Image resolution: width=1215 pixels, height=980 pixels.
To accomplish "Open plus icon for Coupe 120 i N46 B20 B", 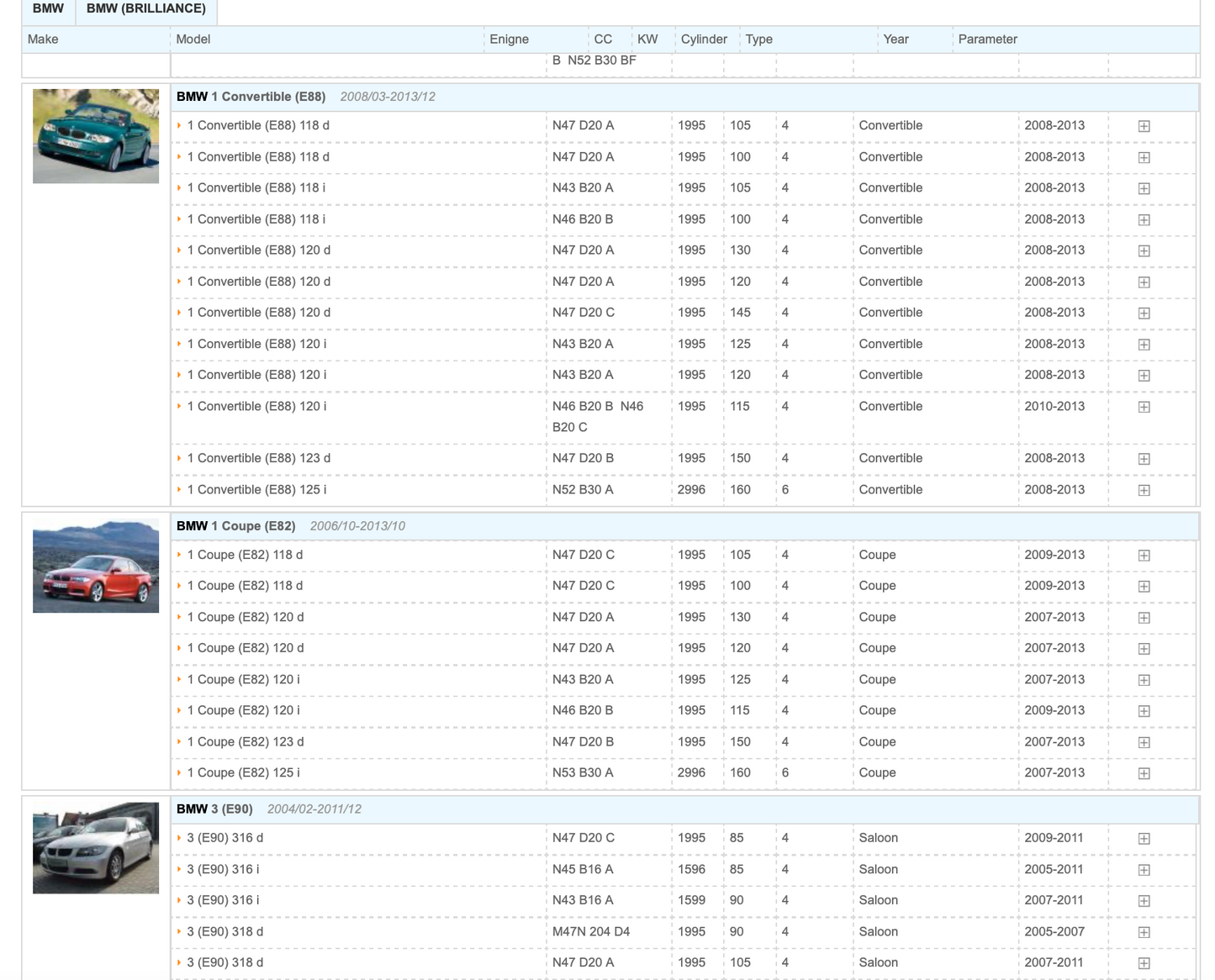I will click(x=1144, y=711).
